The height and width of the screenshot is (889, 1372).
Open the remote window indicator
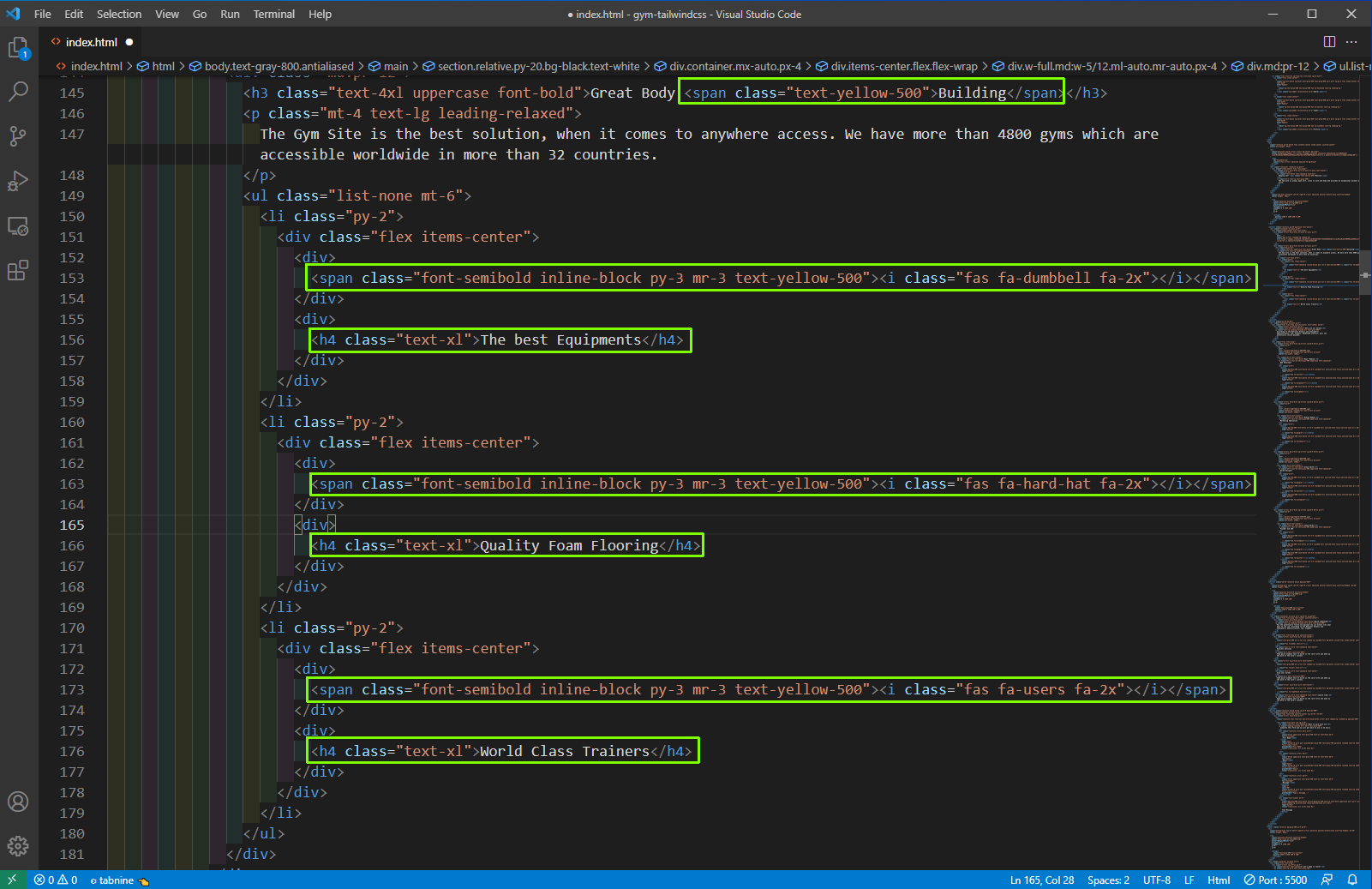pos(12,880)
